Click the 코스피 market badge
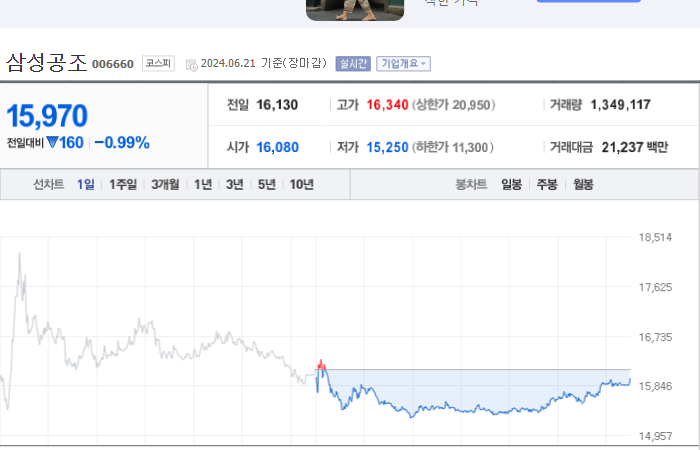Image resolution: width=700 pixels, height=450 pixels. (158, 63)
